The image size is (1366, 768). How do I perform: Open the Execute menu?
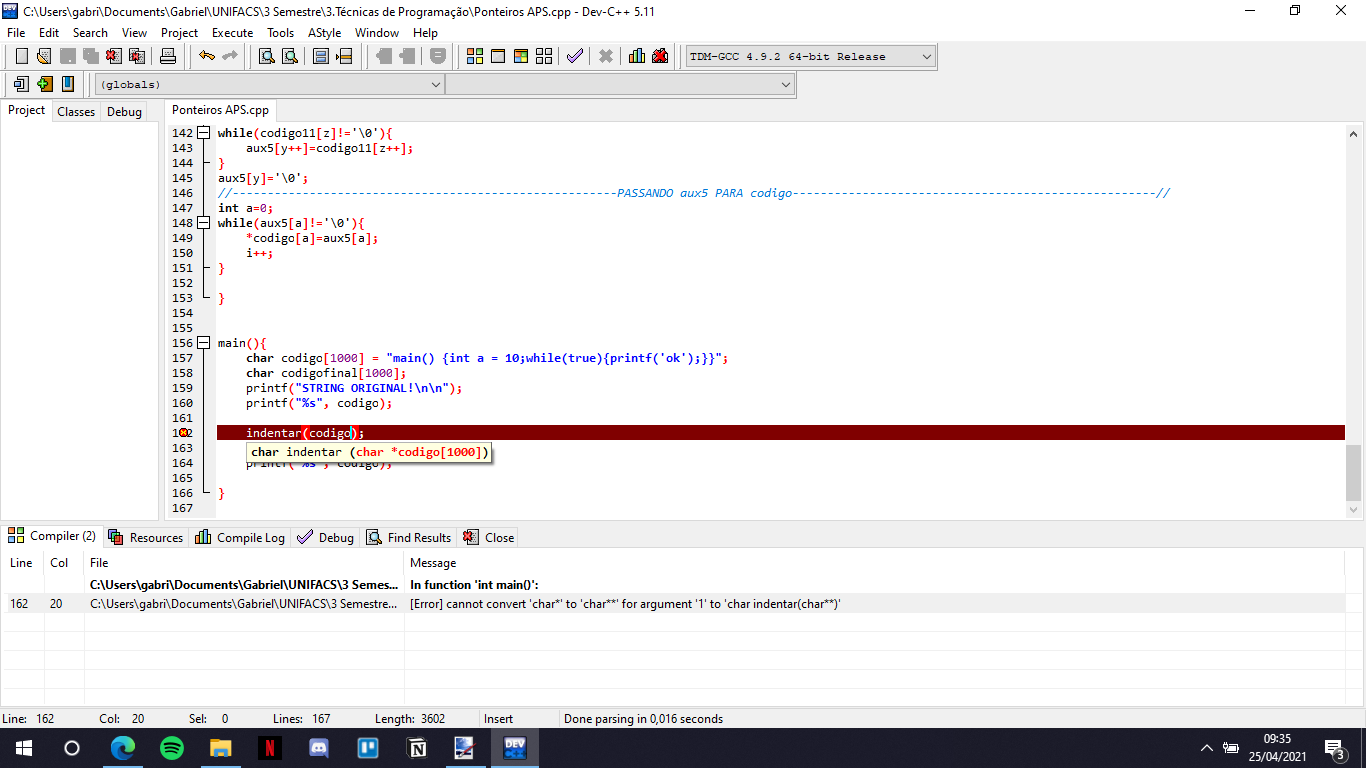[x=232, y=33]
